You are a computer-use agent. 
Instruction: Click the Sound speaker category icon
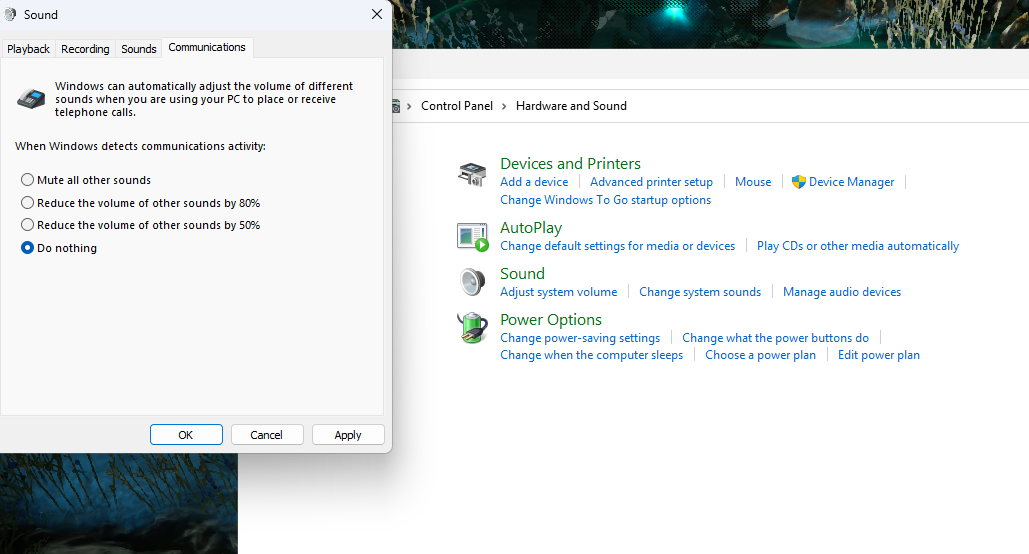(472, 282)
